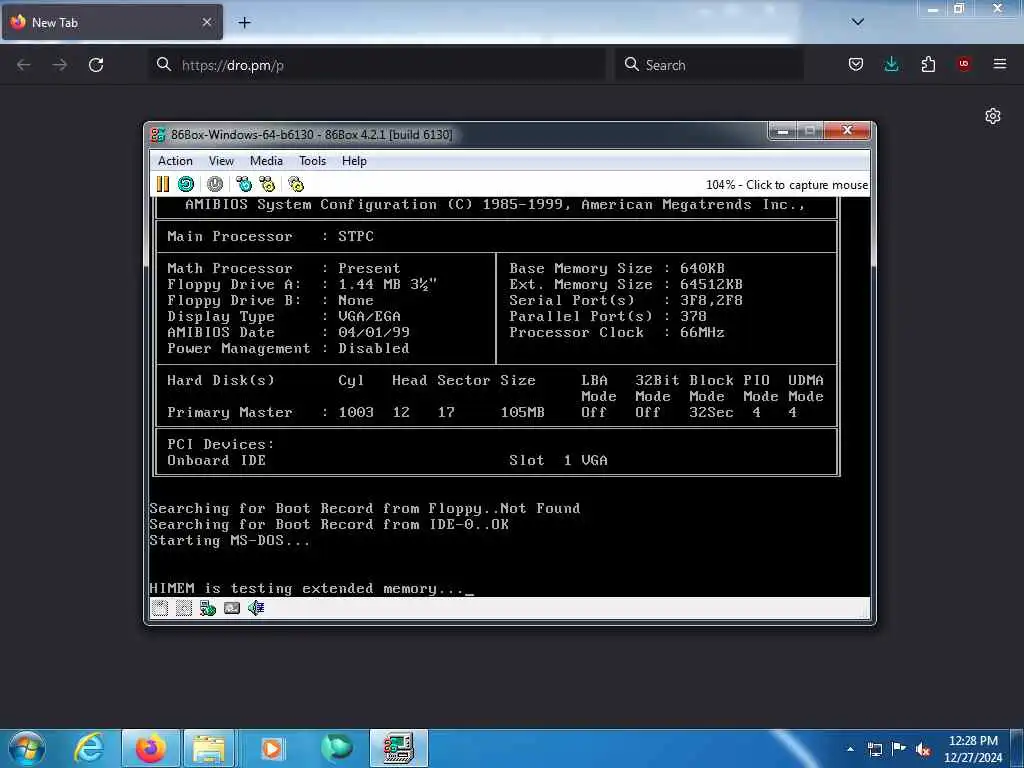Open 86Box settings from the toolbar gear icon
The image size is (1024, 768).
point(296,184)
